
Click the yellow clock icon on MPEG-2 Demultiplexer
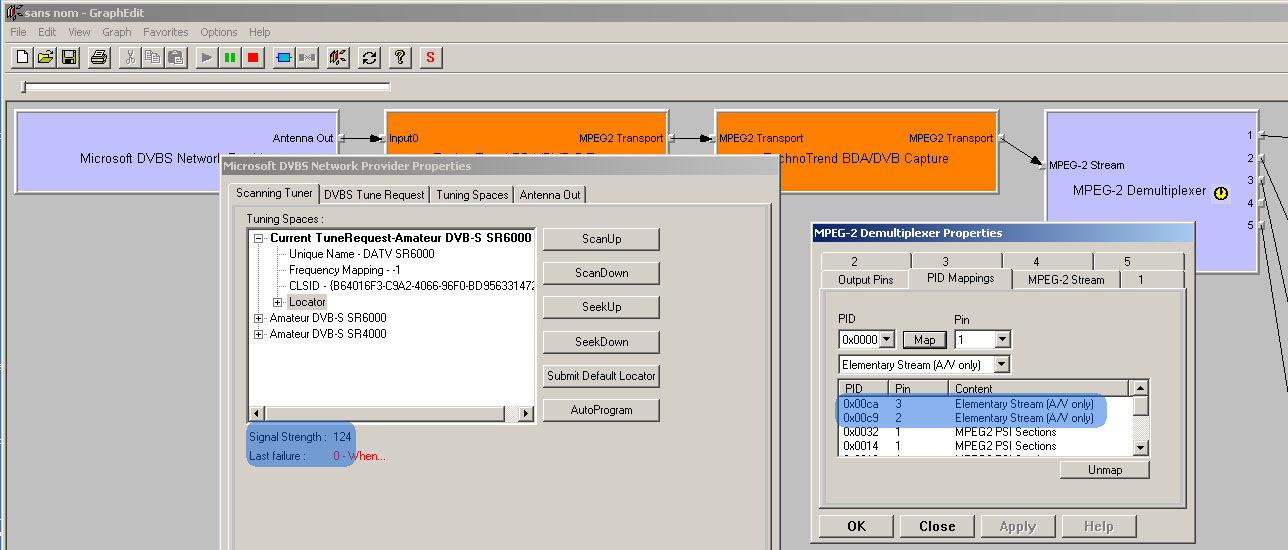point(1221,192)
